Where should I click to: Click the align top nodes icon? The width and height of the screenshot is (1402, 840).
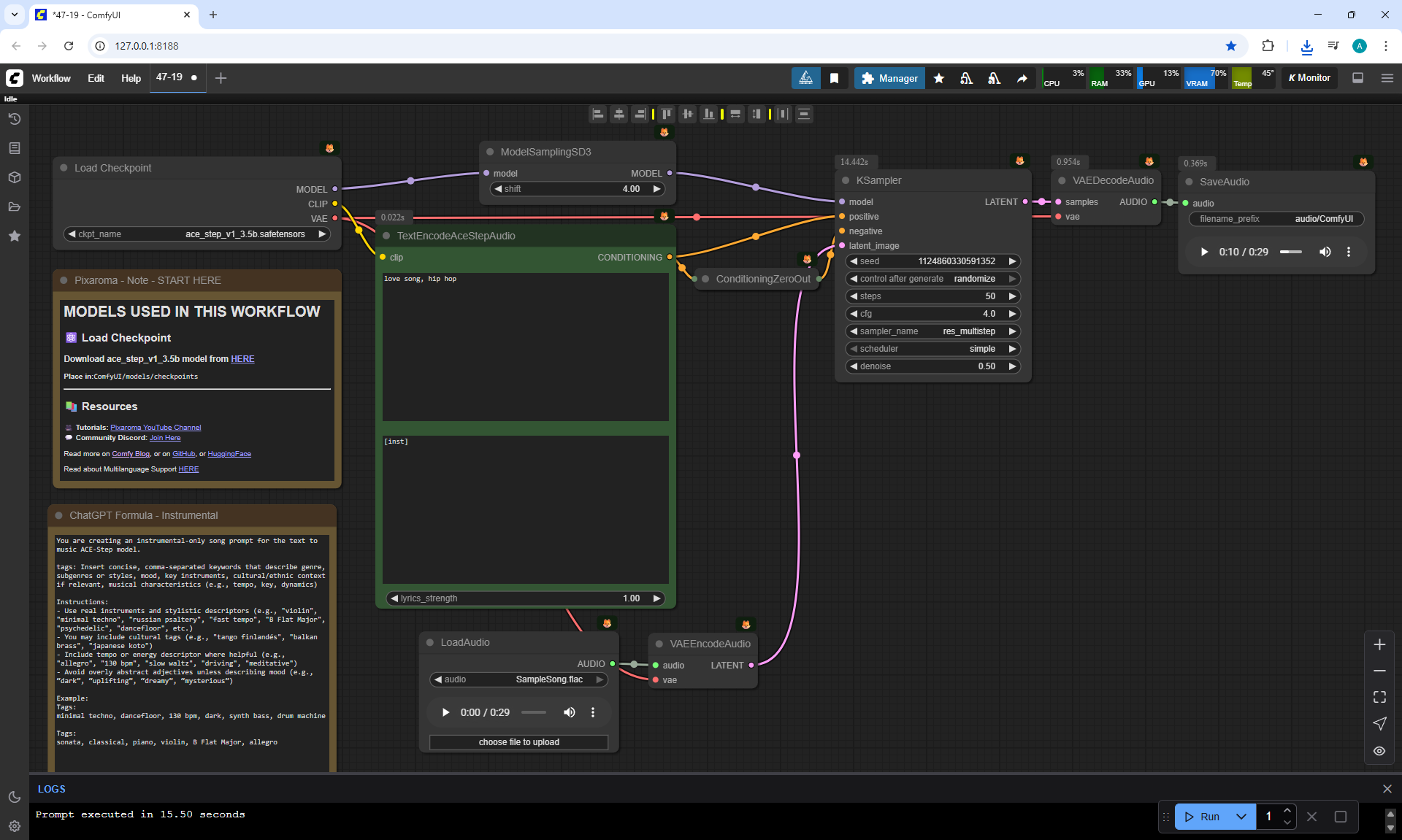point(666,114)
